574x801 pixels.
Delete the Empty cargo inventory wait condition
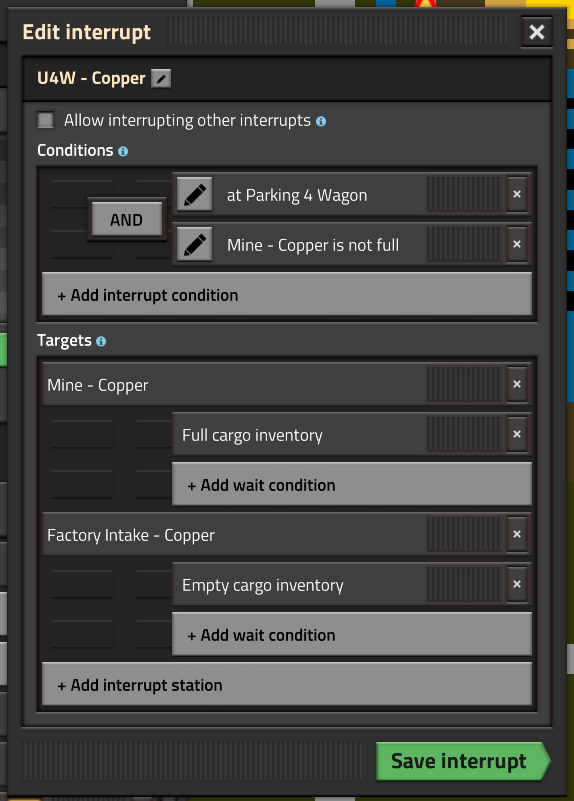(x=517, y=585)
